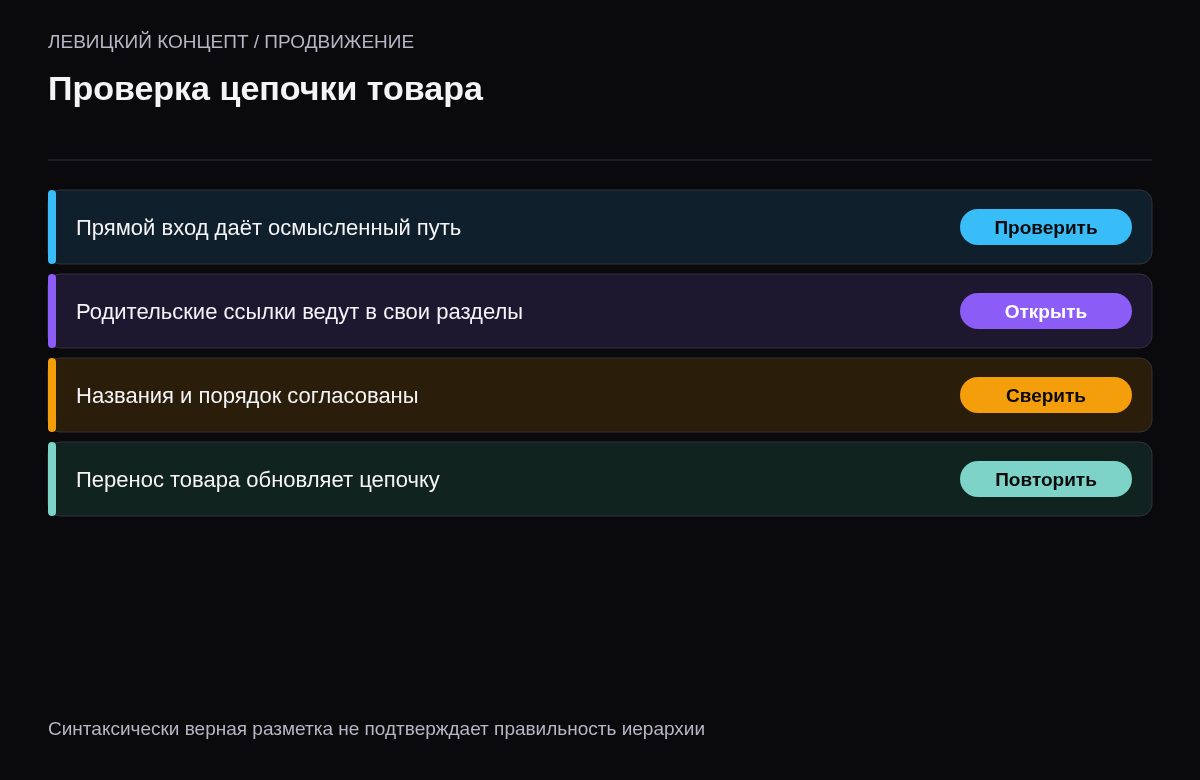Image resolution: width=1200 pixels, height=780 pixels.
Task: Select row 'Прямой вход даёт осмысленный путь'
Action: 600,227
